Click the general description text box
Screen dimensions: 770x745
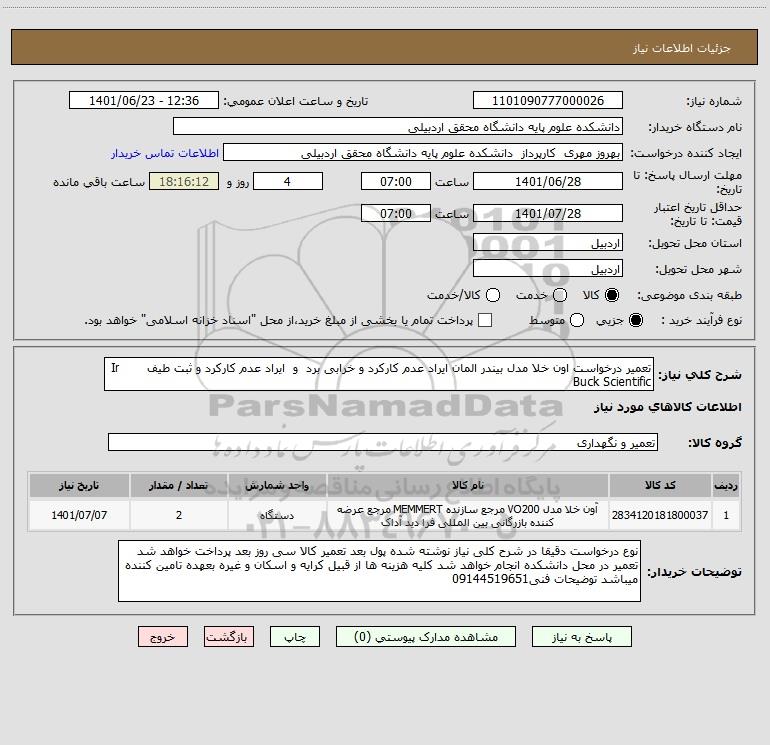379,374
